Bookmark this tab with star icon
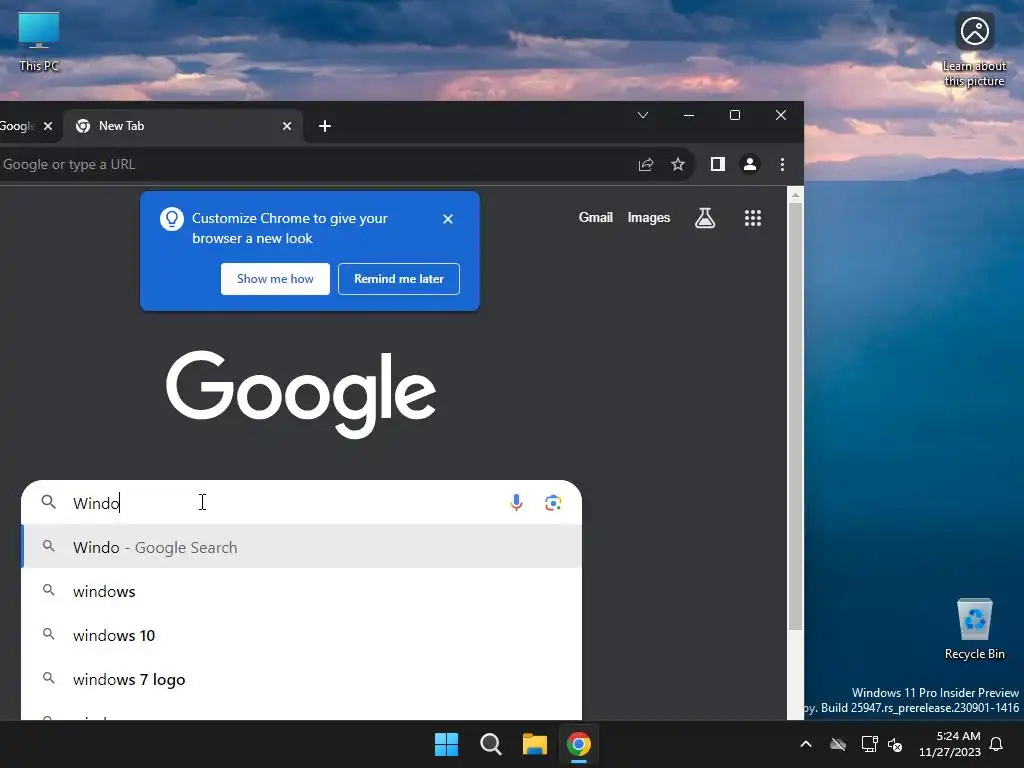Viewport: 1024px width, 768px height. [x=678, y=165]
